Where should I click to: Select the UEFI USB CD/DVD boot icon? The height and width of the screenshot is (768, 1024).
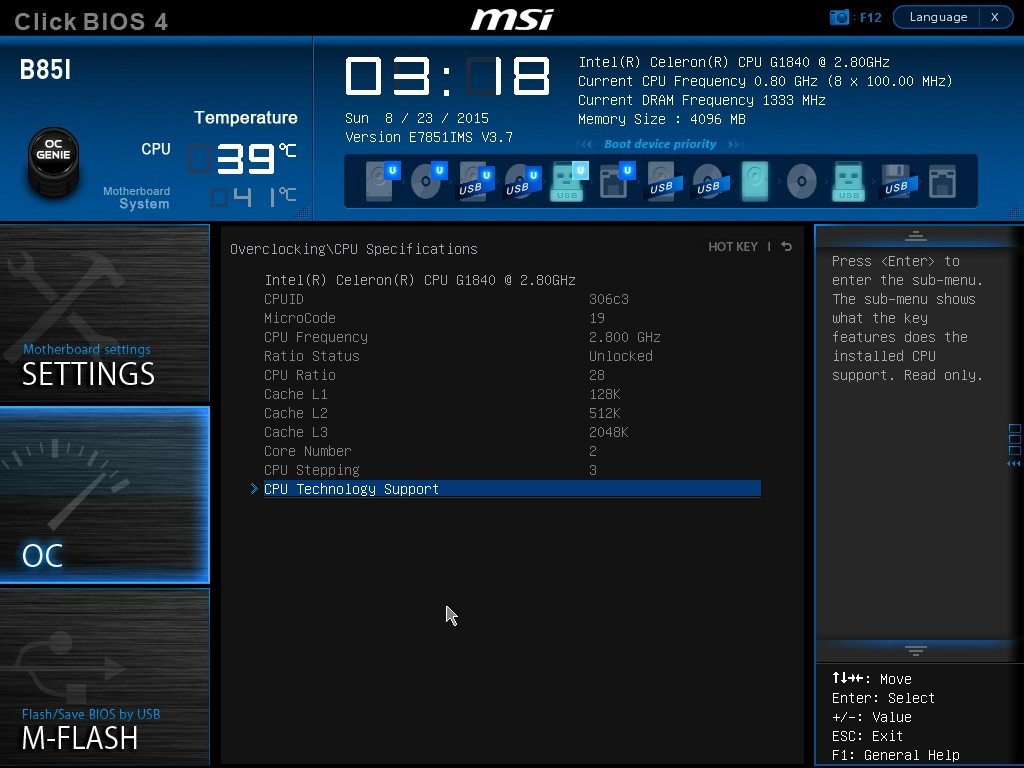click(523, 181)
